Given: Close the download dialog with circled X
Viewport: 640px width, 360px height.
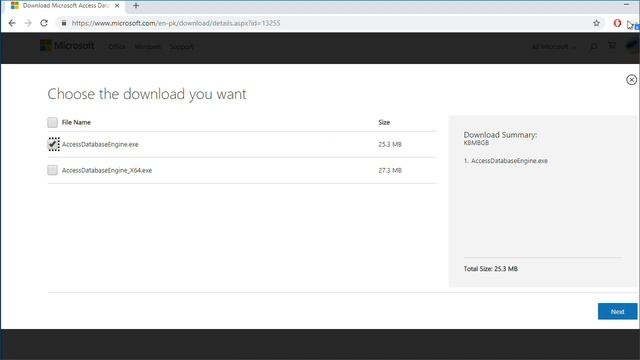Looking at the screenshot, I should point(631,80).
